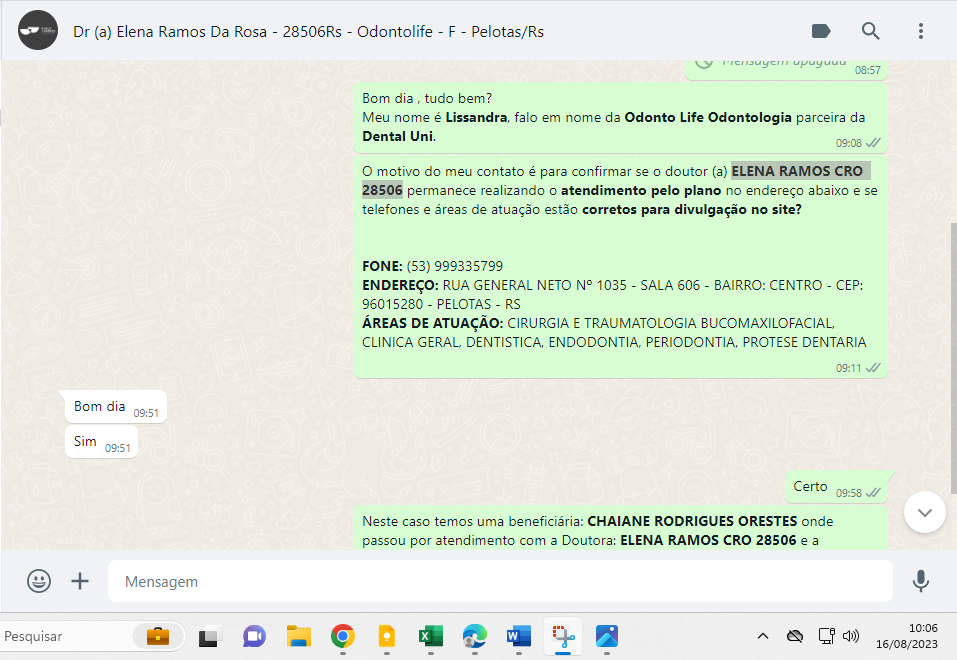The width and height of the screenshot is (957, 660).
Task: Click the ÁREAS DE ATUAÇÃO text line
Action: [x=614, y=333]
